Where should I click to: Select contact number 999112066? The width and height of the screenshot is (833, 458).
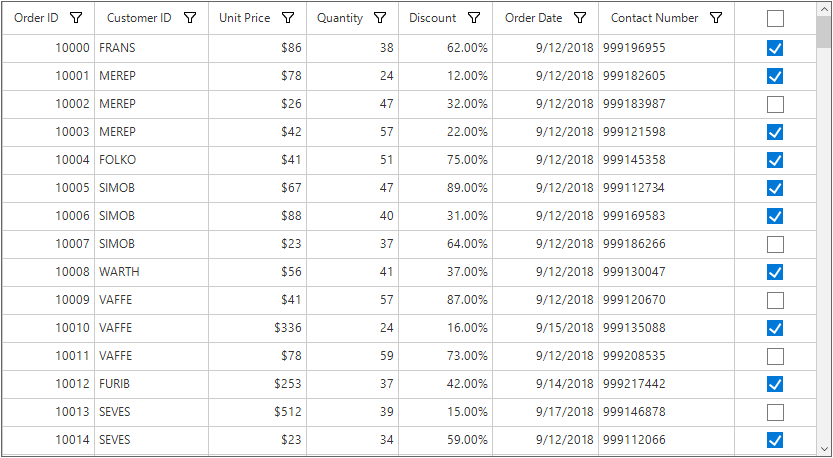pos(667,440)
